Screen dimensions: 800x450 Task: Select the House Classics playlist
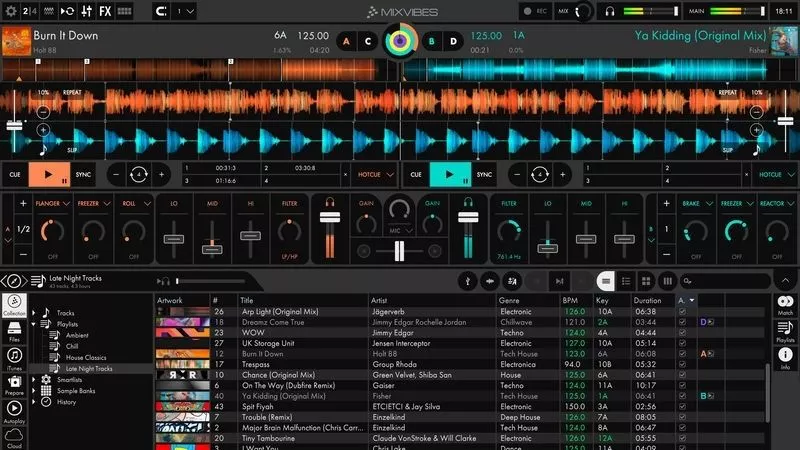point(86,358)
